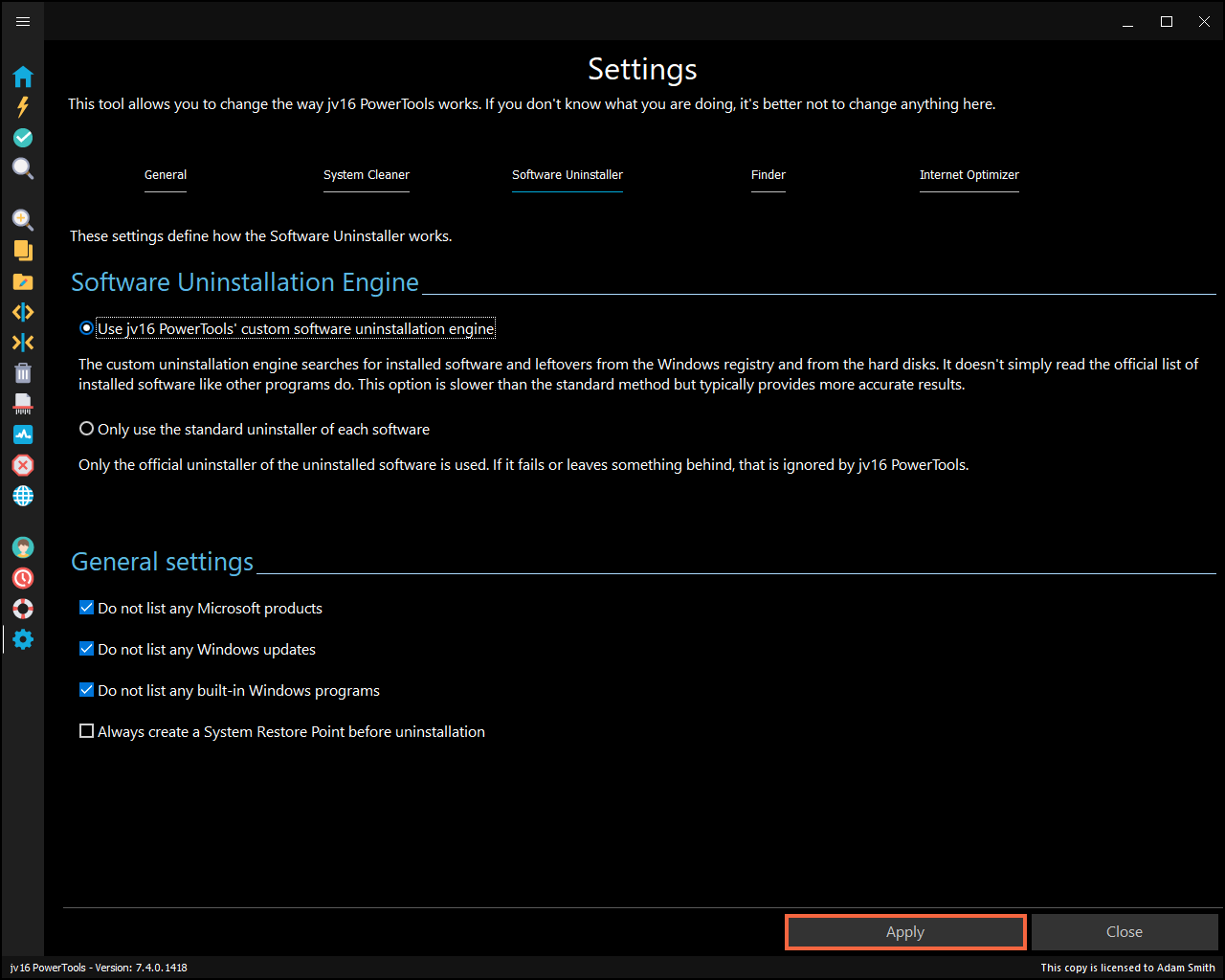
Task: Click the user avatar sidebar icon
Action: pos(23,547)
